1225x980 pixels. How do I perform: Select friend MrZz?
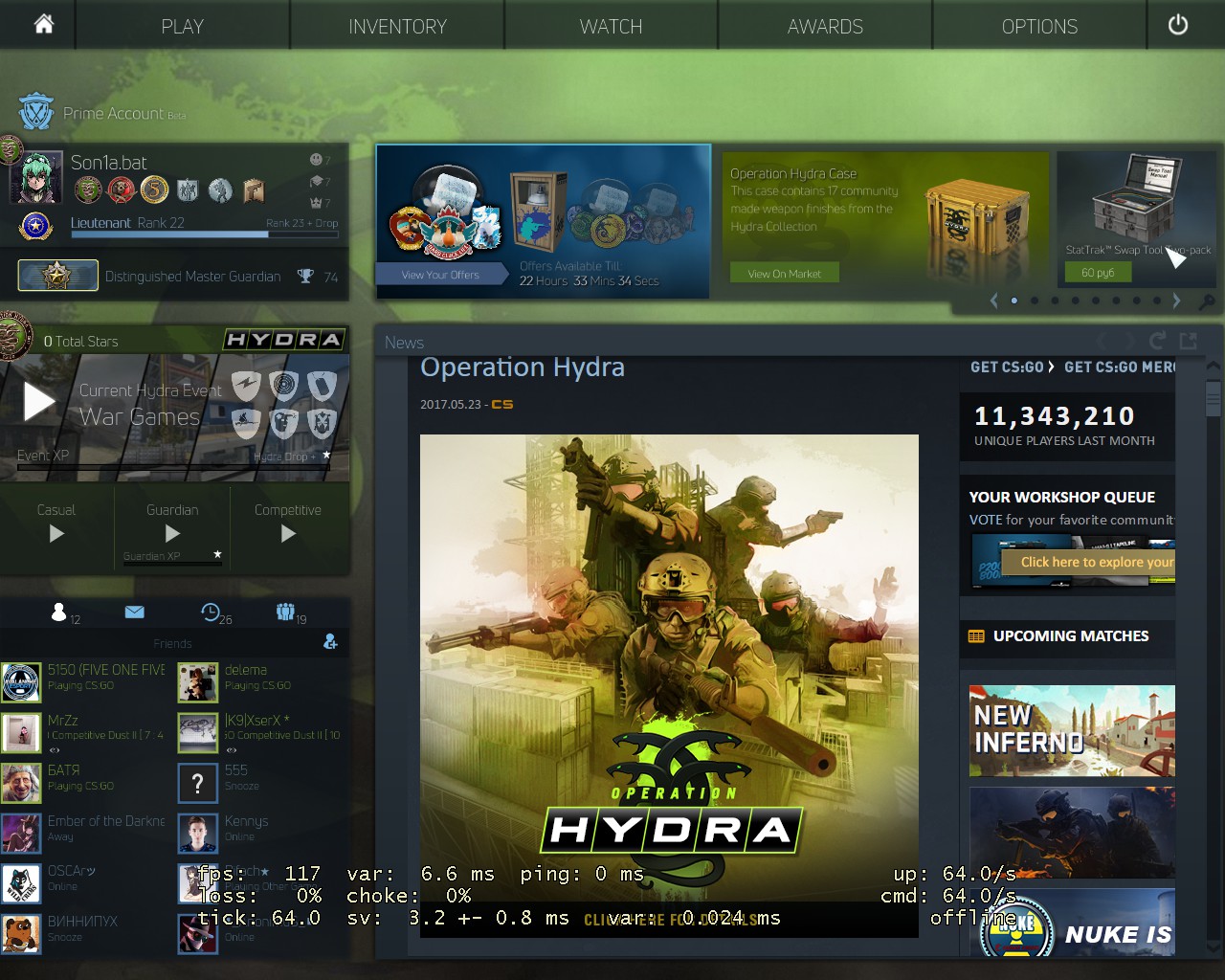click(x=83, y=731)
